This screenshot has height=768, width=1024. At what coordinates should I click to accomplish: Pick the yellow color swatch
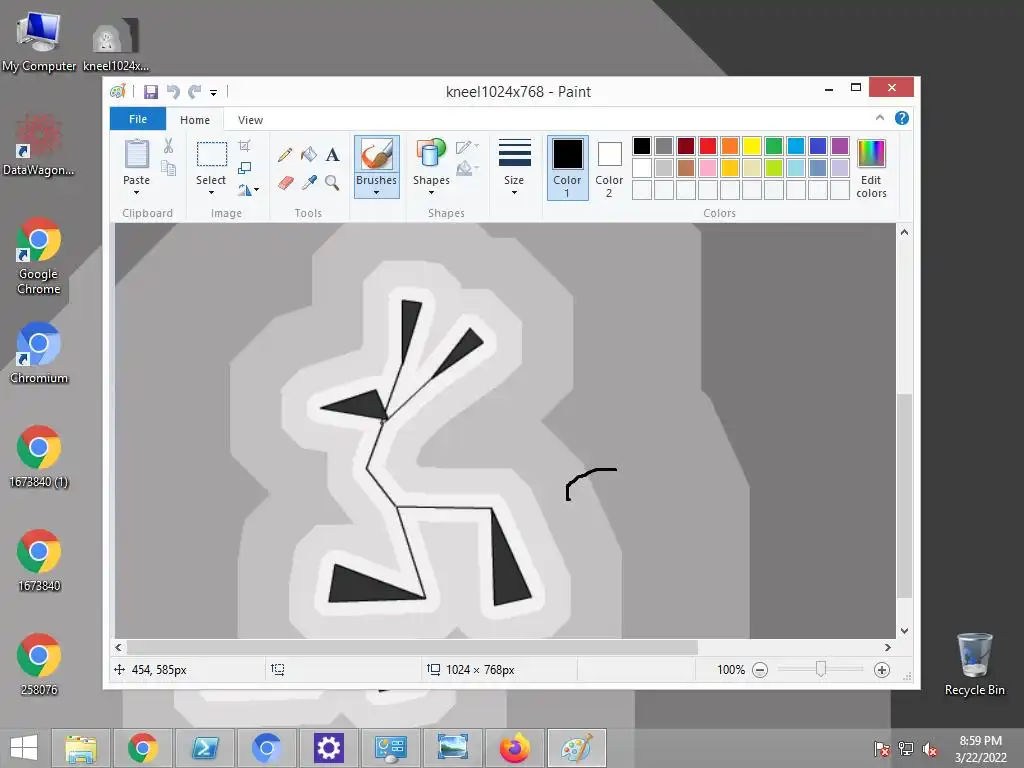pyautogui.click(x=752, y=146)
